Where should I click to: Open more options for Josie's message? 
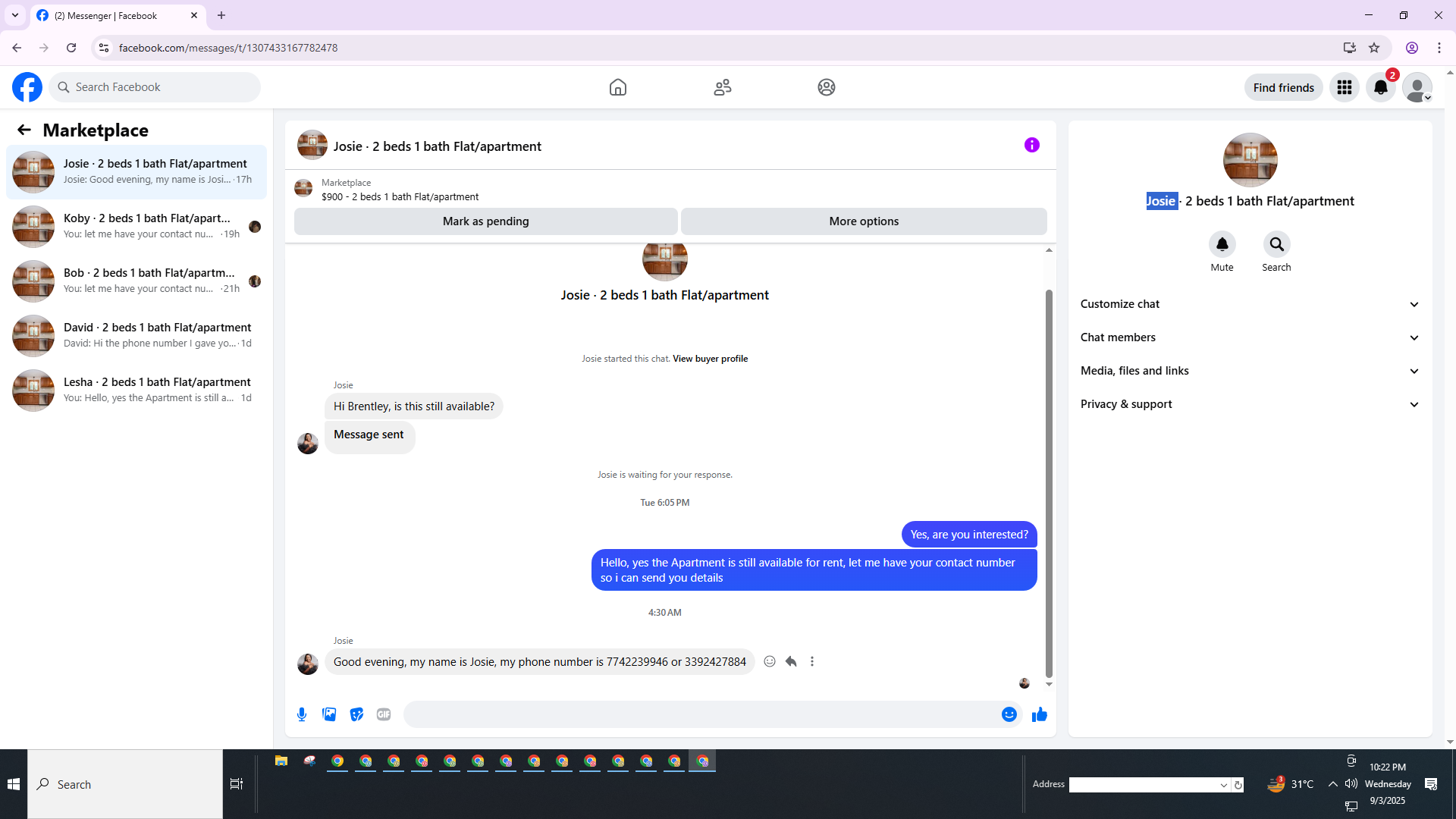(x=812, y=661)
